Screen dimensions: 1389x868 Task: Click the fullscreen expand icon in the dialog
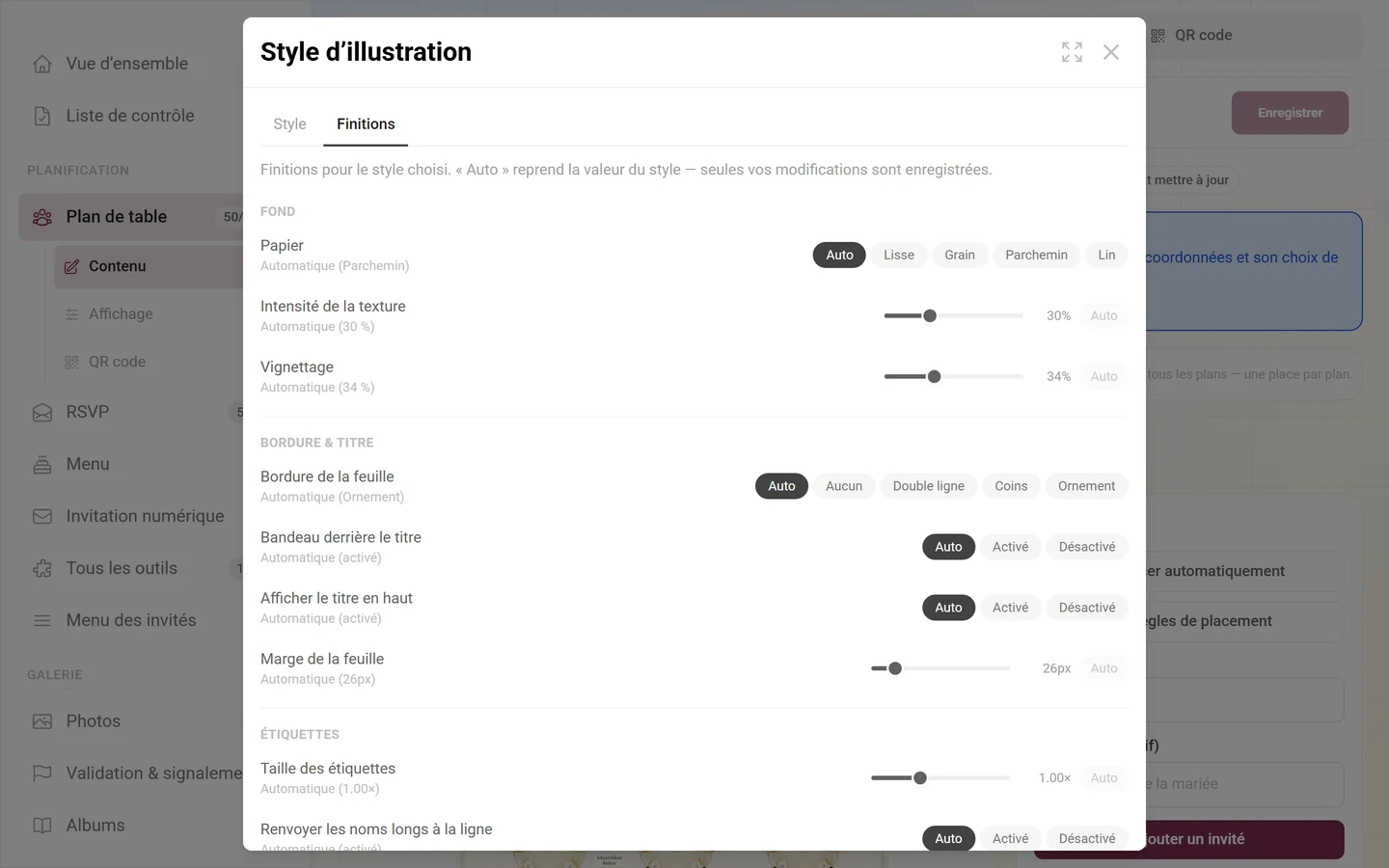(1072, 52)
